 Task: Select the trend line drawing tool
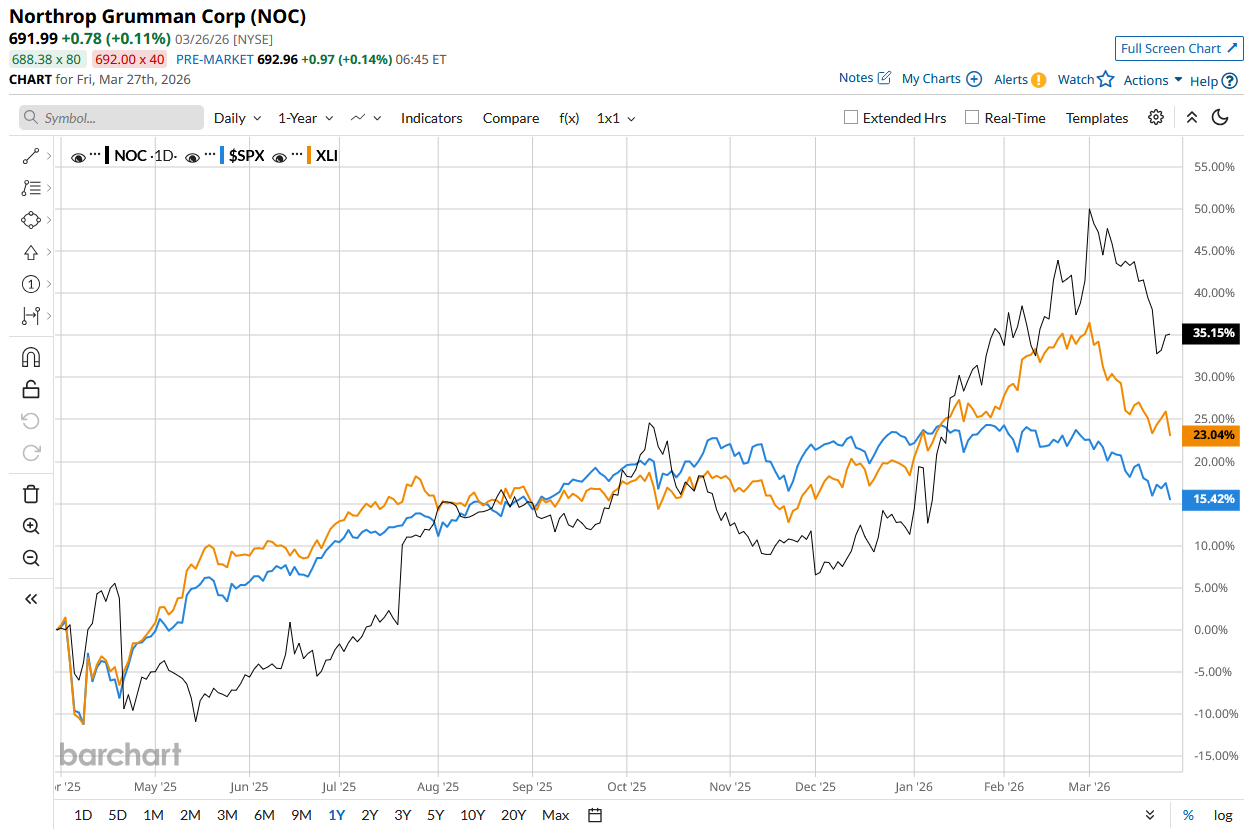pos(30,156)
